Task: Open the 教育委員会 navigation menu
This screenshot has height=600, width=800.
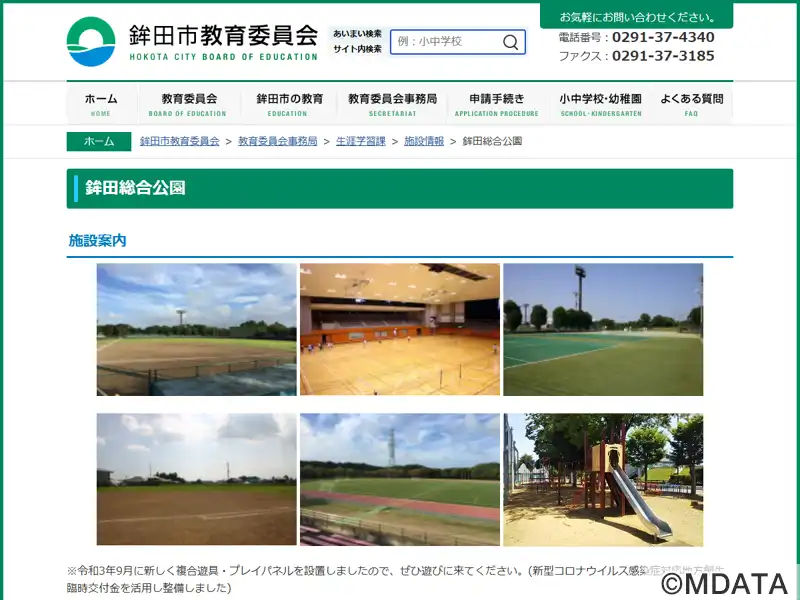Action: click(x=188, y=104)
